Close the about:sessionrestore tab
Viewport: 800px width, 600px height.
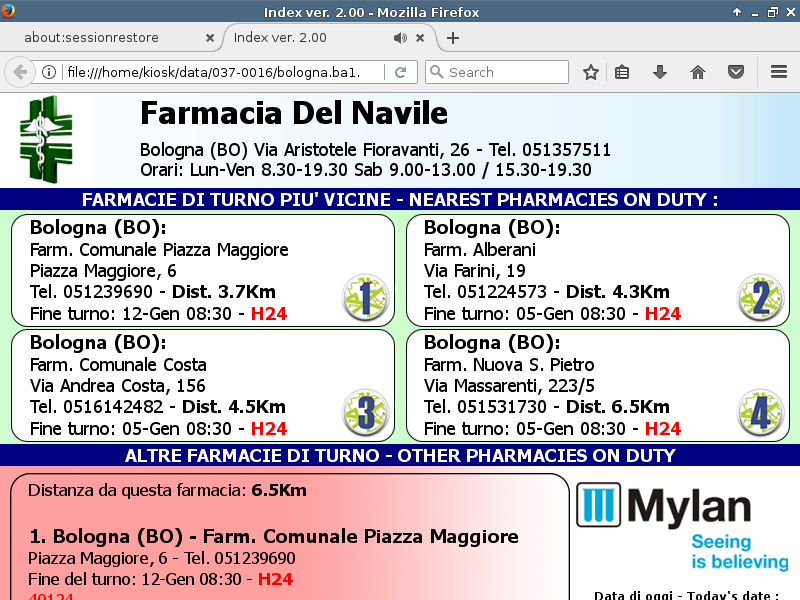pos(210,38)
